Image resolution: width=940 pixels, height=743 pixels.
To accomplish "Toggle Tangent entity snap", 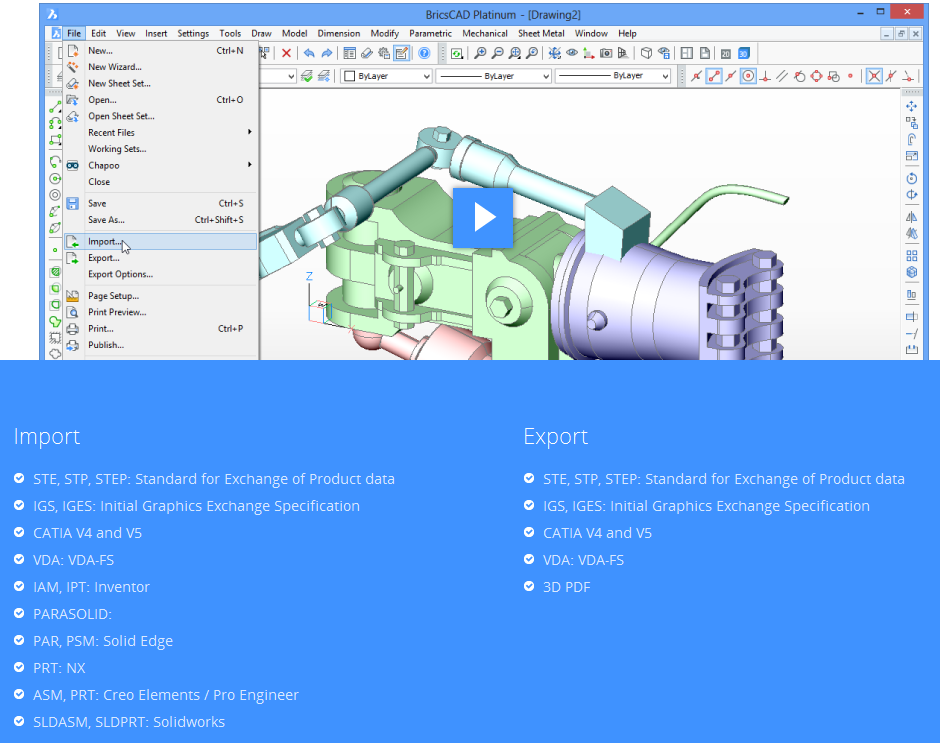I will pos(799,76).
